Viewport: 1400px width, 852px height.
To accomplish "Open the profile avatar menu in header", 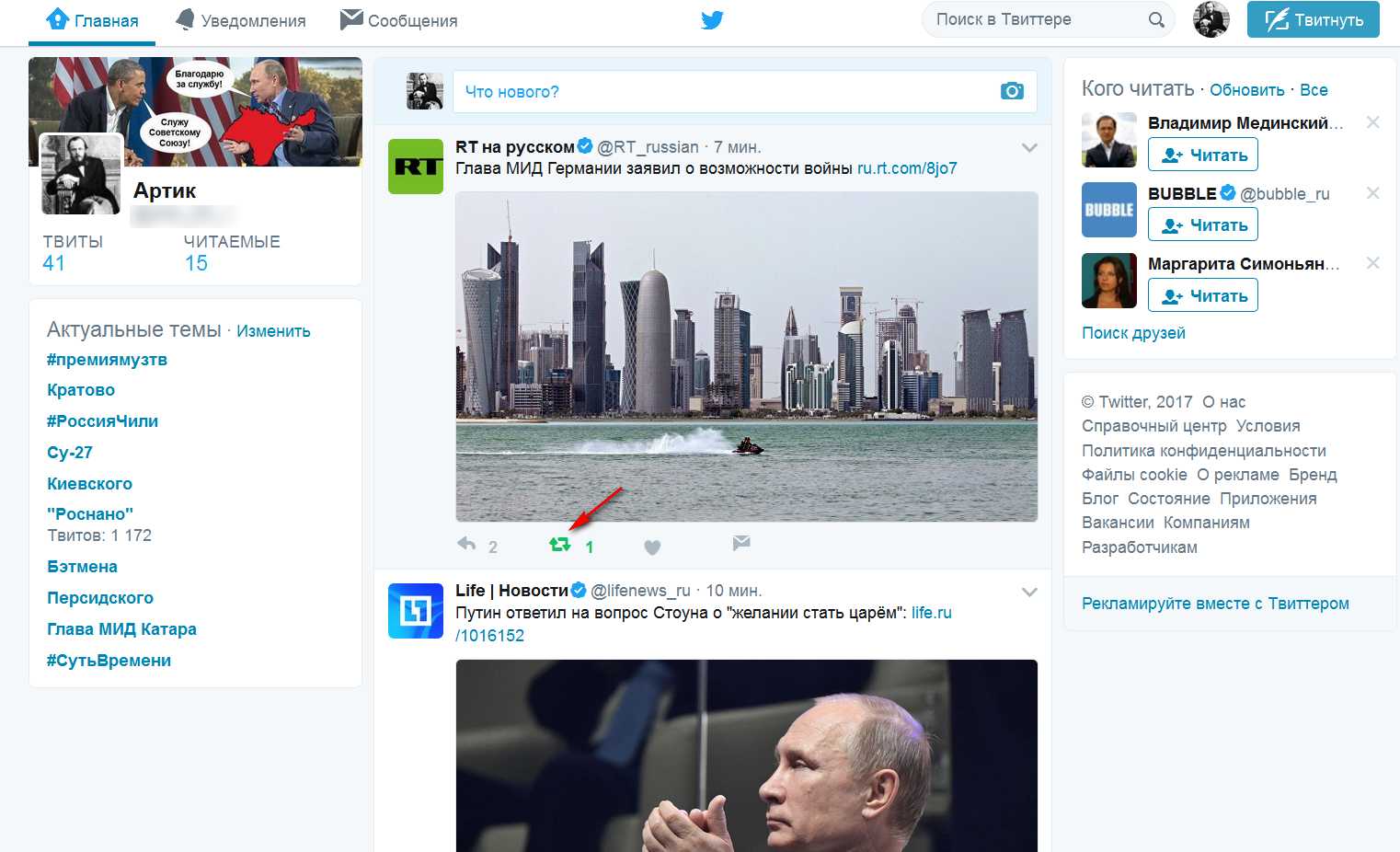I will point(1211,19).
